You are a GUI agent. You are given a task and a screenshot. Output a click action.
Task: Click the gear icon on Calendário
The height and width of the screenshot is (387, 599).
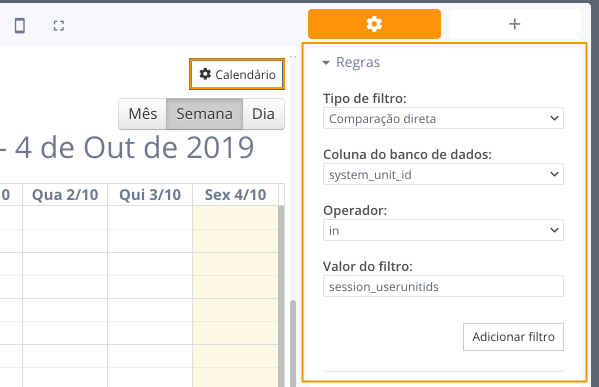pos(205,74)
